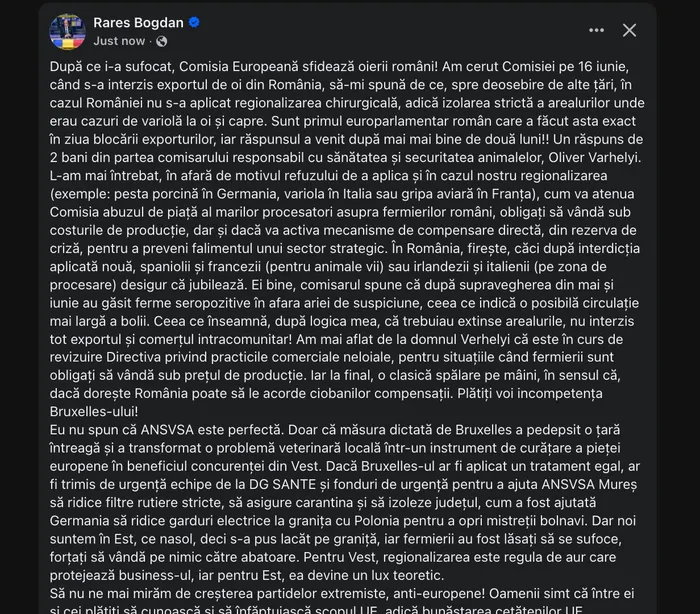Open the post's three-dot options menu

[x=596, y=30]
